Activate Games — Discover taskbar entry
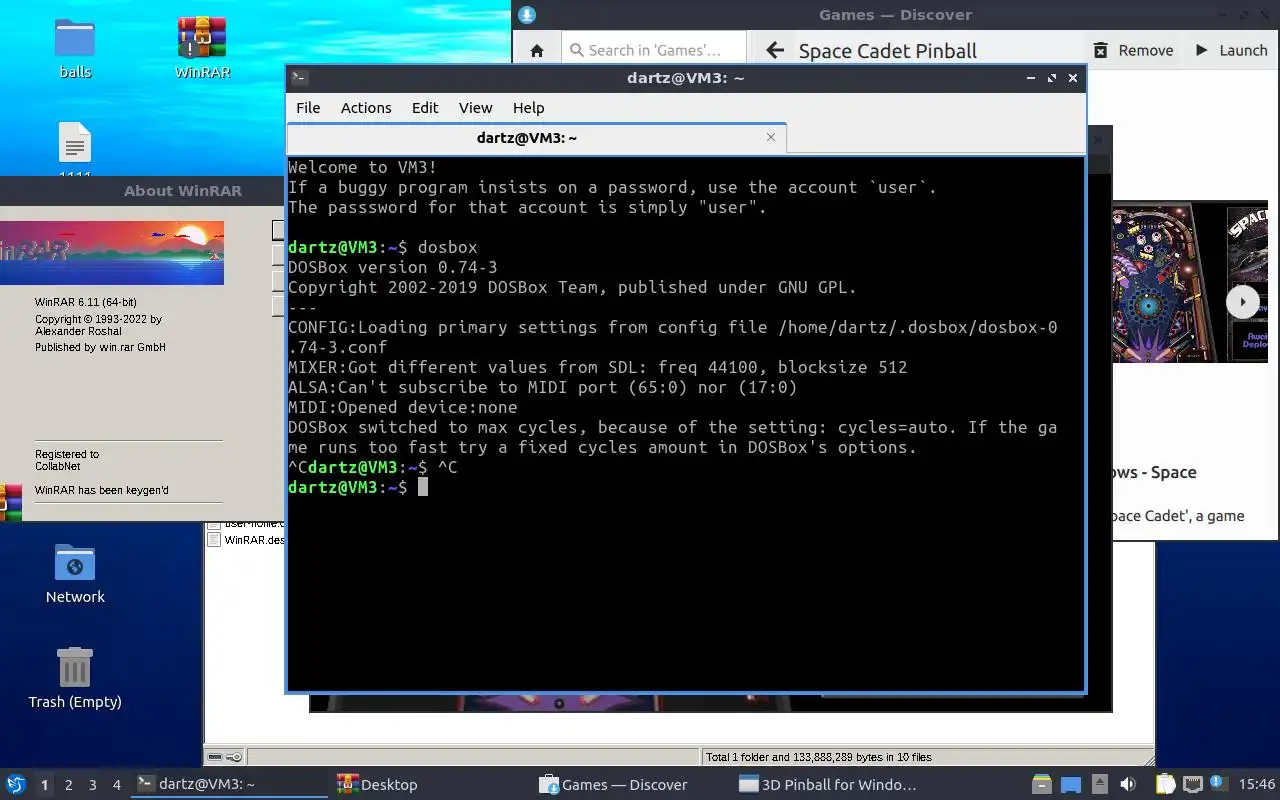 tap(633, 784)
